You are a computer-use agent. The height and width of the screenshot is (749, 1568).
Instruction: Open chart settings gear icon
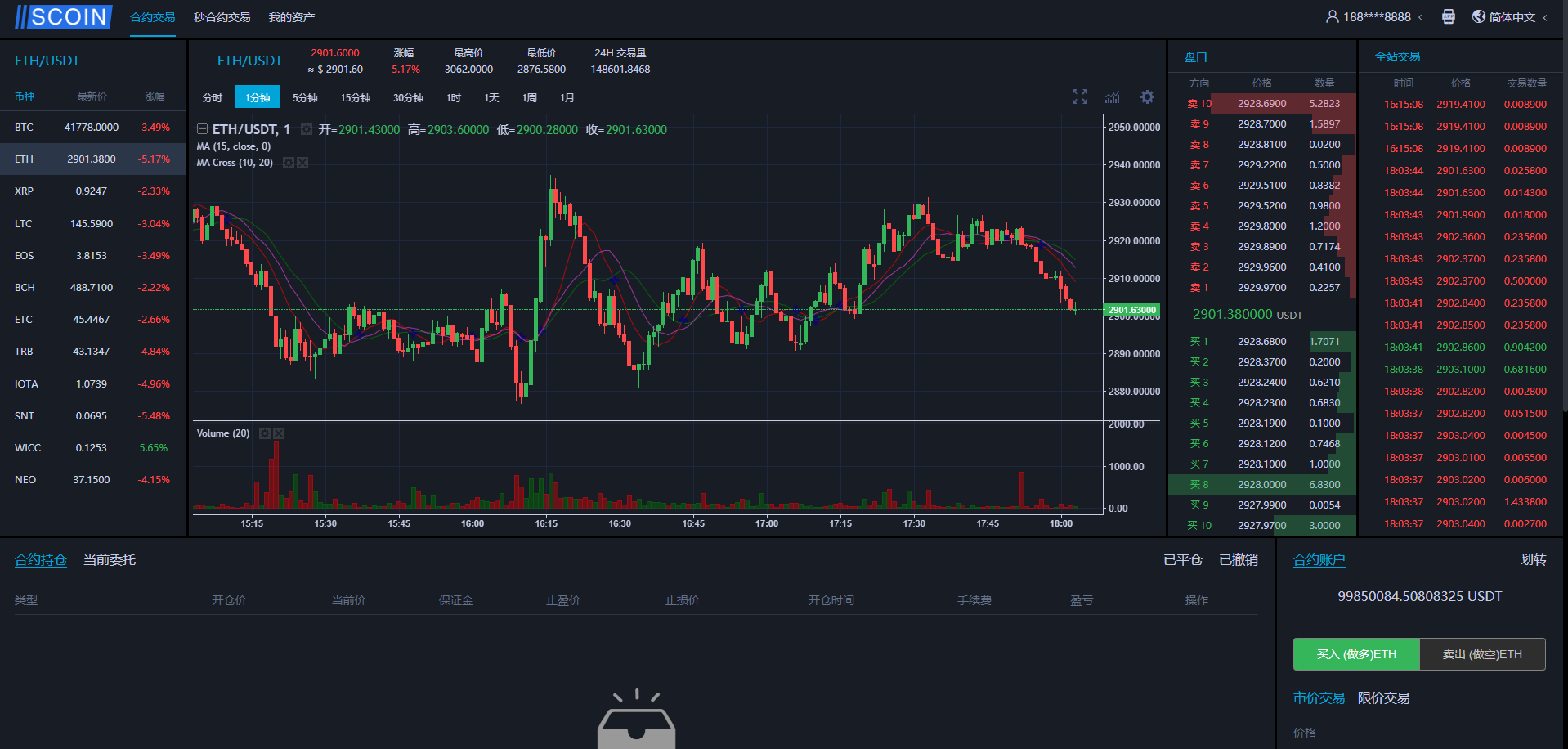(1147, 97)
